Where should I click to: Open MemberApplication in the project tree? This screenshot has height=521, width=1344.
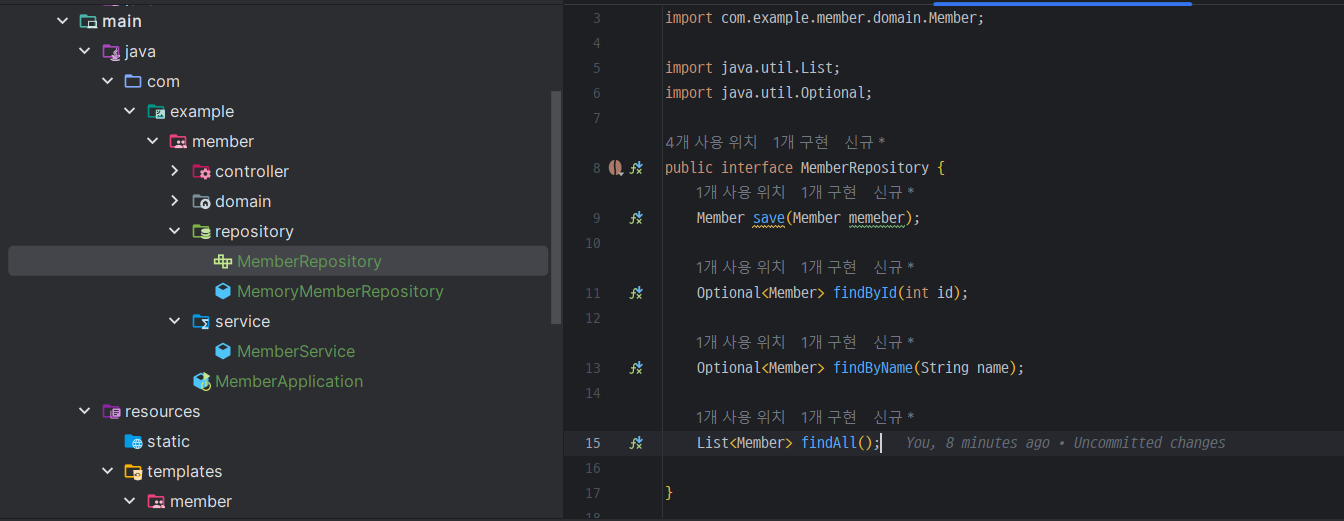tap(289, 381)
